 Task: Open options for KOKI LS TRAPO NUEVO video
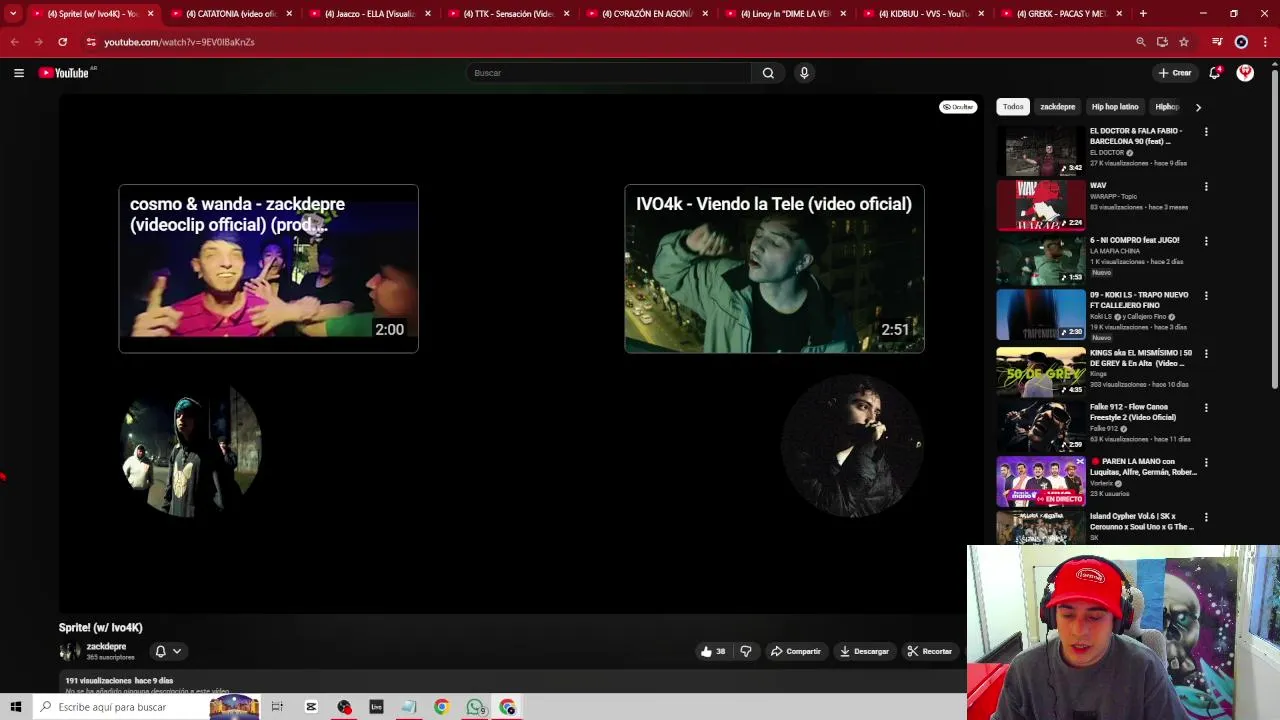[x=1206, y=296]
